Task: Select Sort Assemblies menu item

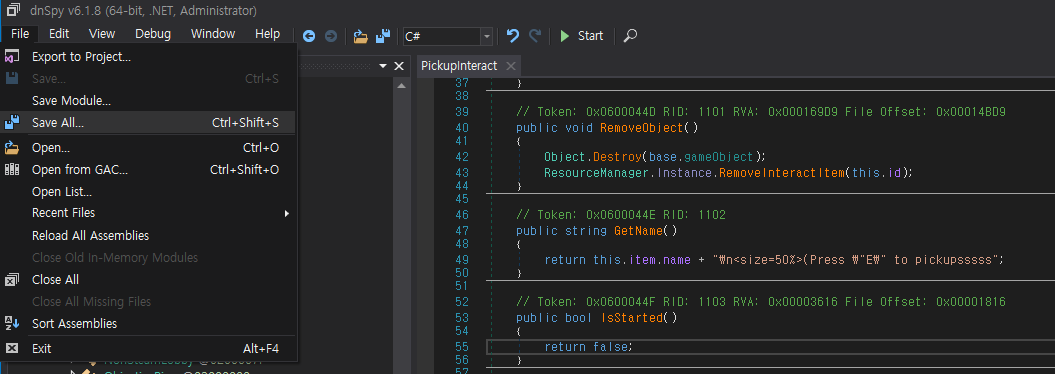Action: point(147,324)
